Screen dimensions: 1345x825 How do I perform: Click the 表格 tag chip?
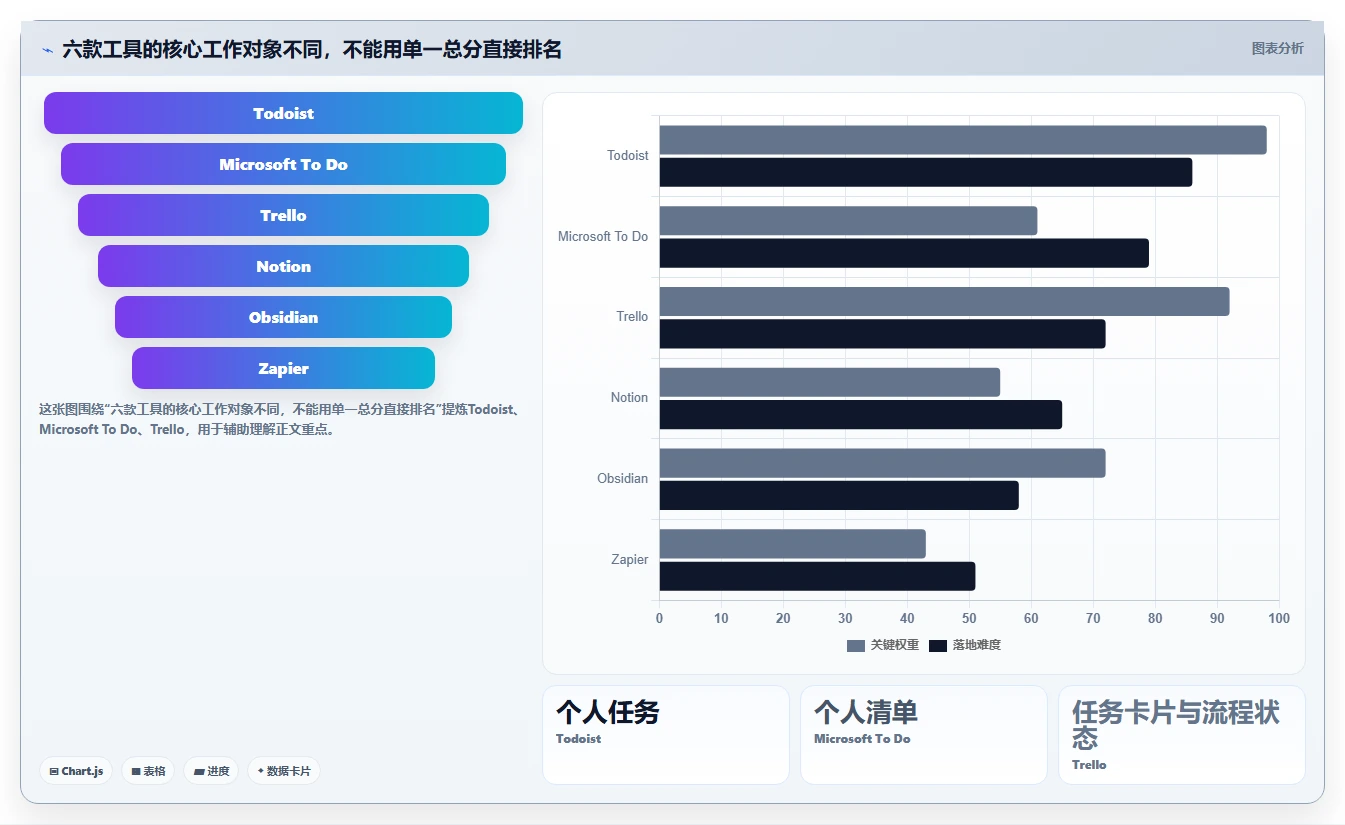click(148, 771)
